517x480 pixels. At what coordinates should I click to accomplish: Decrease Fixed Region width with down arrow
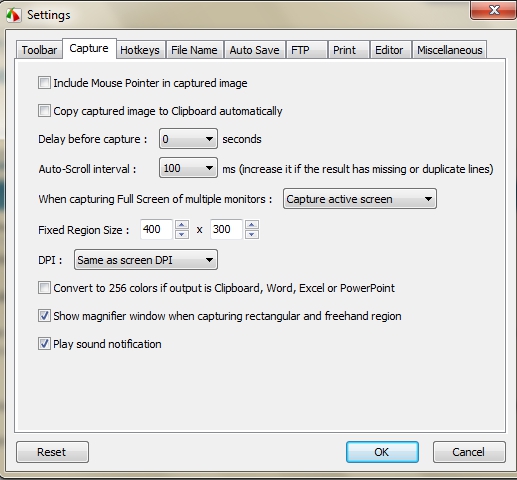coord(182,234)
